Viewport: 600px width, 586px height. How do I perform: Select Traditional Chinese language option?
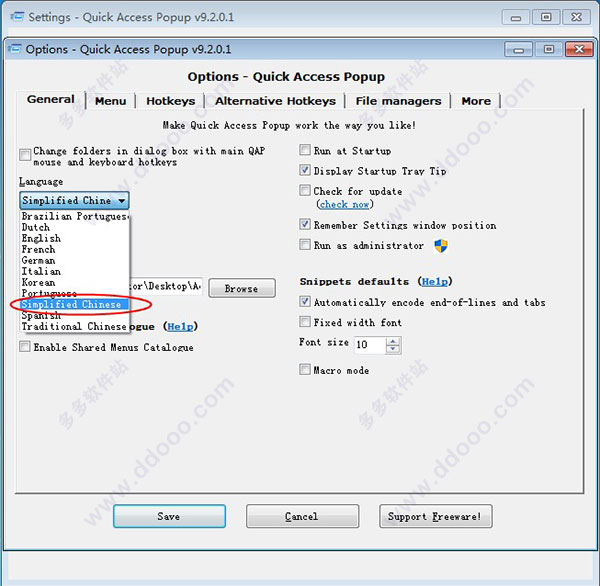(75, 326)
